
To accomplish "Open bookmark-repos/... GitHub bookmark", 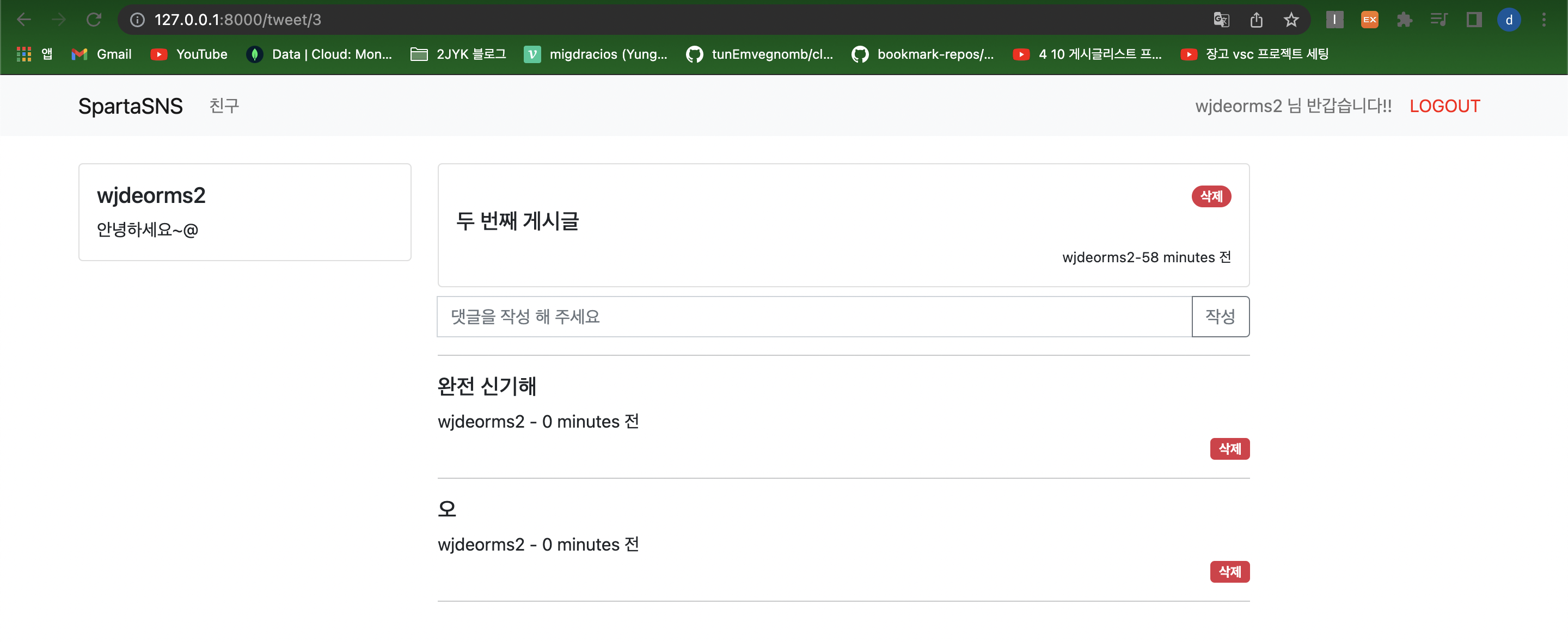I will [x=923, y=54].
